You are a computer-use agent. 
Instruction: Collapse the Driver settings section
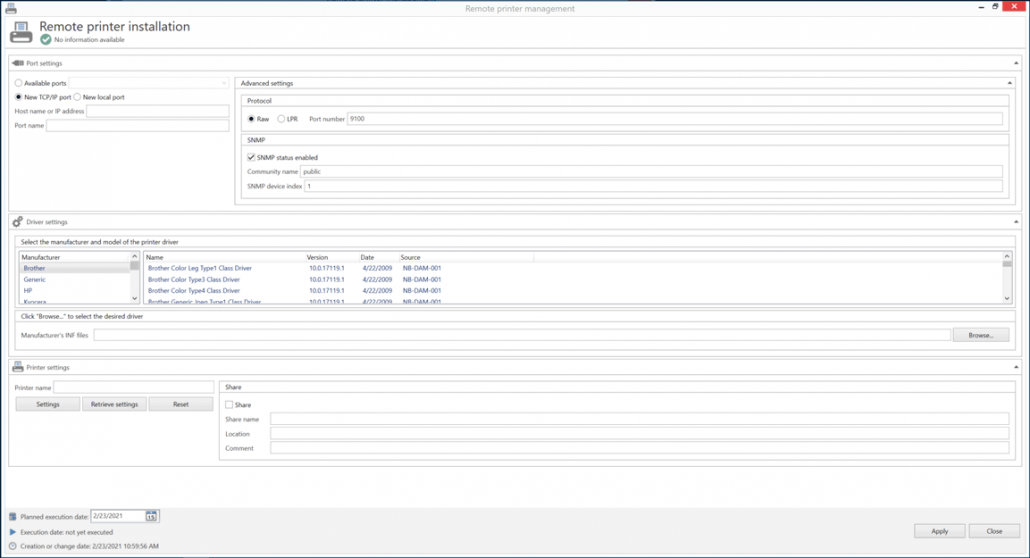(1016, 221)
